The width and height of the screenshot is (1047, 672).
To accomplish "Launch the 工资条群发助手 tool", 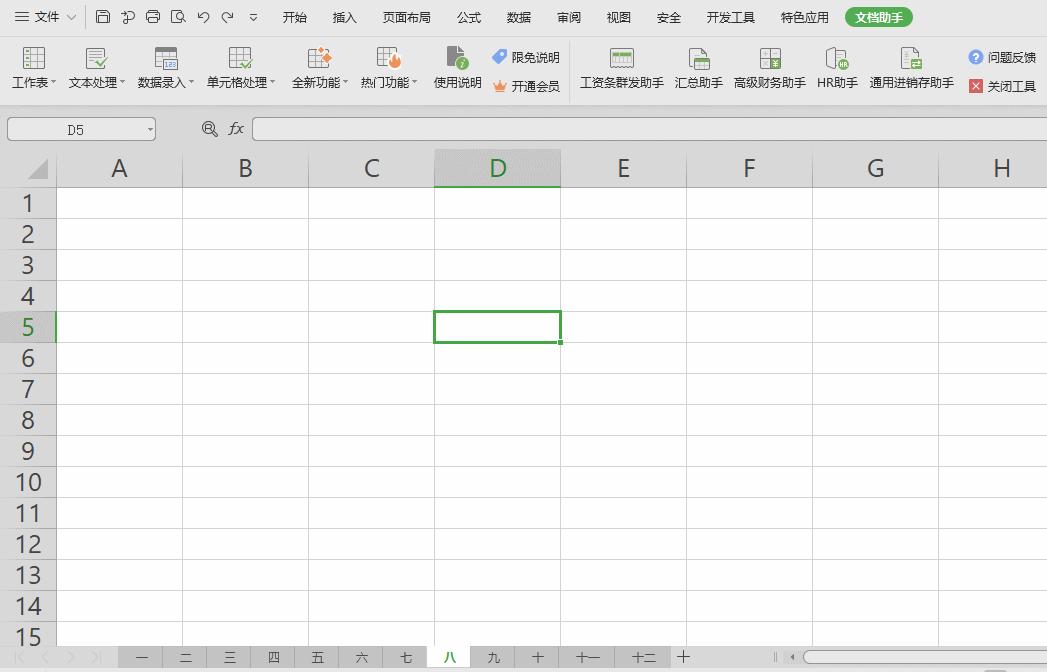I will pos(622,67).
